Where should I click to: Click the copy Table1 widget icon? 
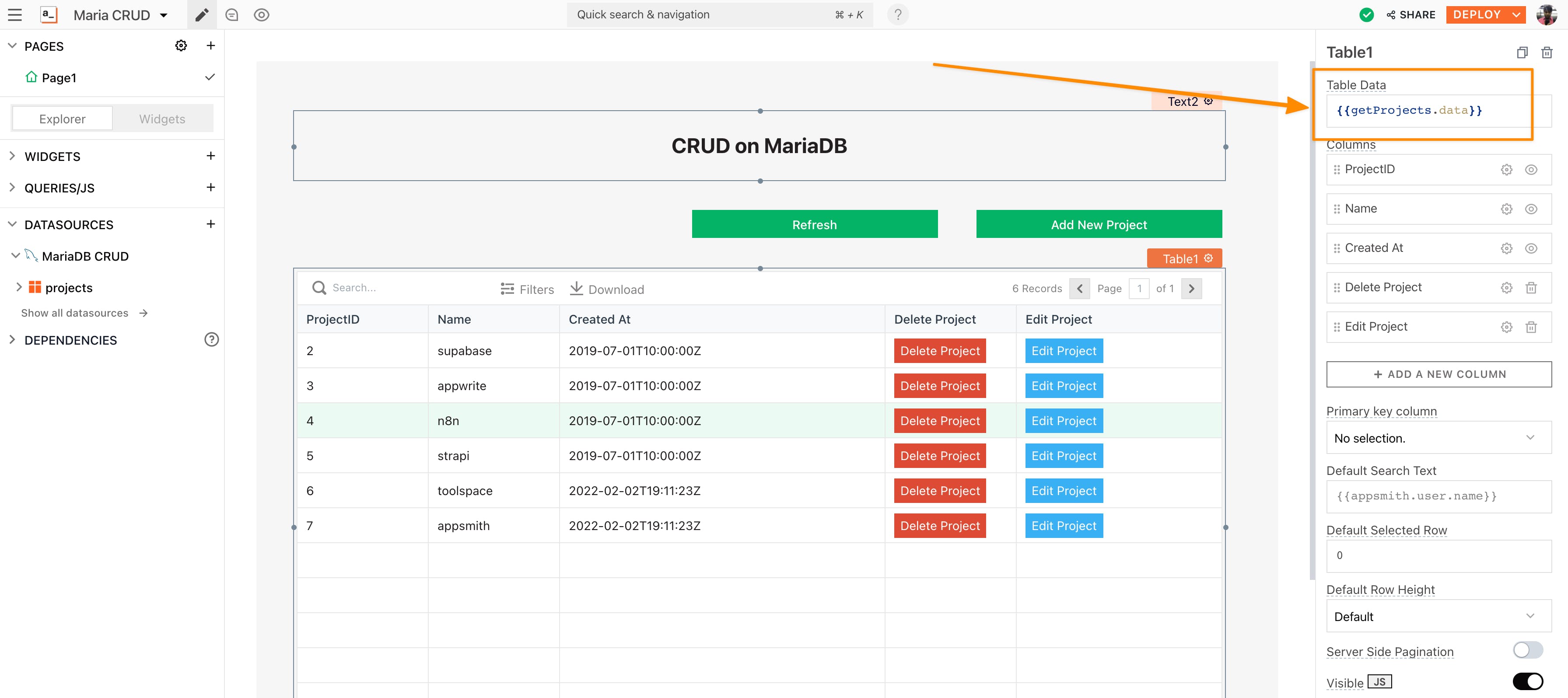click(x=1522, y=52)
